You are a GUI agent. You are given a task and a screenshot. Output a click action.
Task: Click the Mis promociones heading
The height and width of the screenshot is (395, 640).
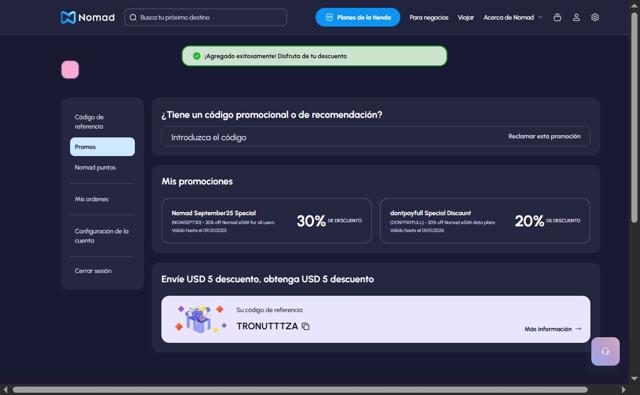pos(197,182)
